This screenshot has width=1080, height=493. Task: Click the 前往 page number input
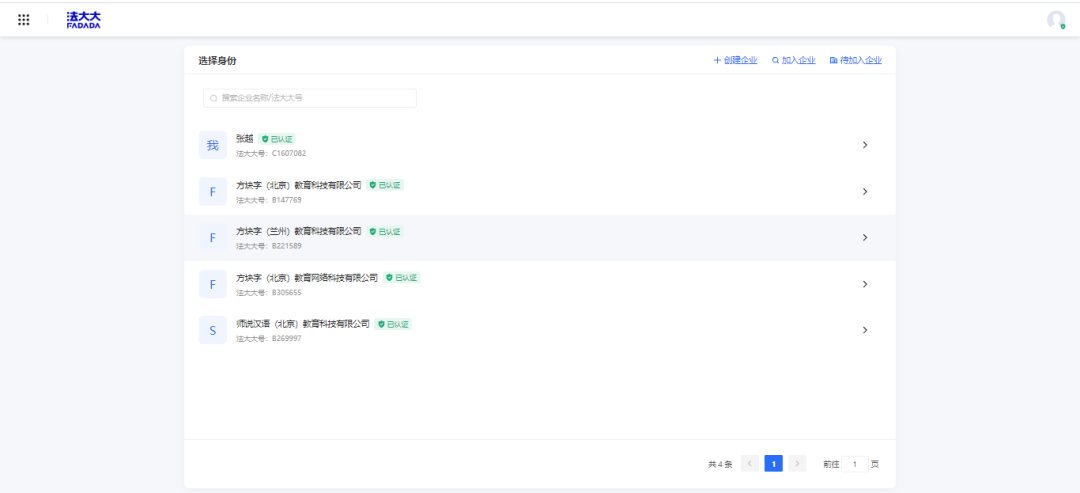855,464
